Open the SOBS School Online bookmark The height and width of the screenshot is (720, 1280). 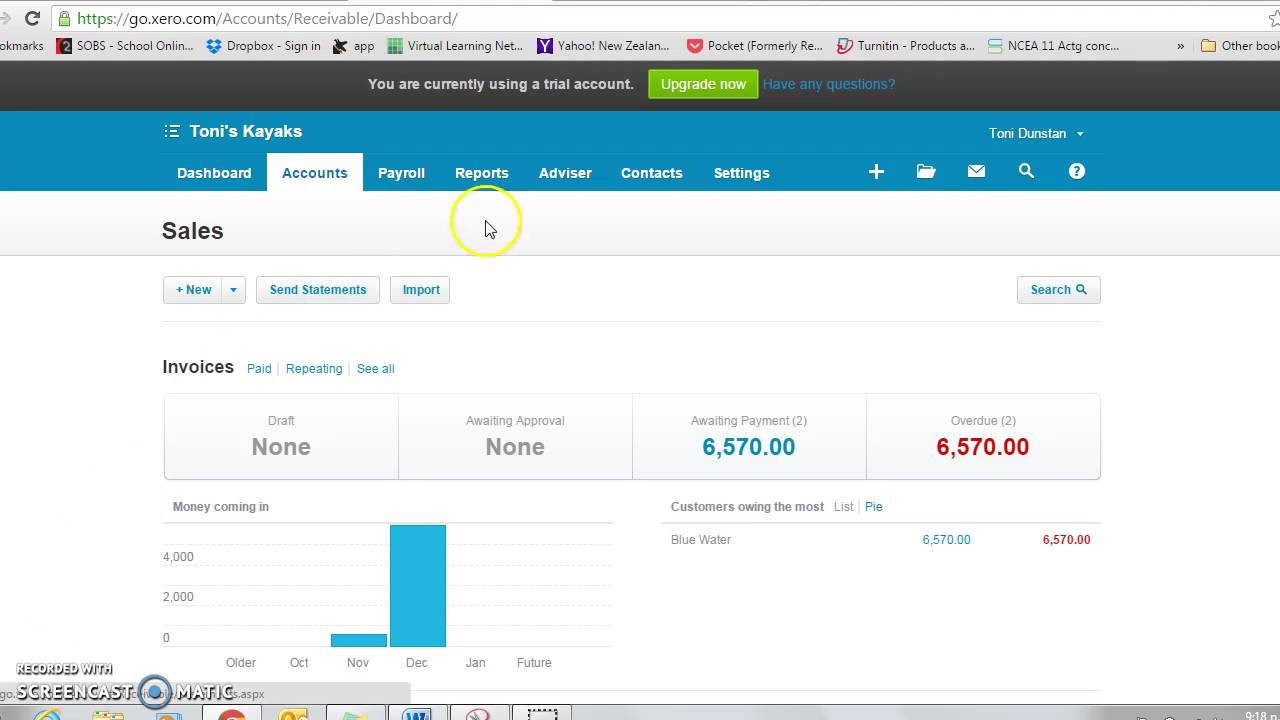[125, 46]
